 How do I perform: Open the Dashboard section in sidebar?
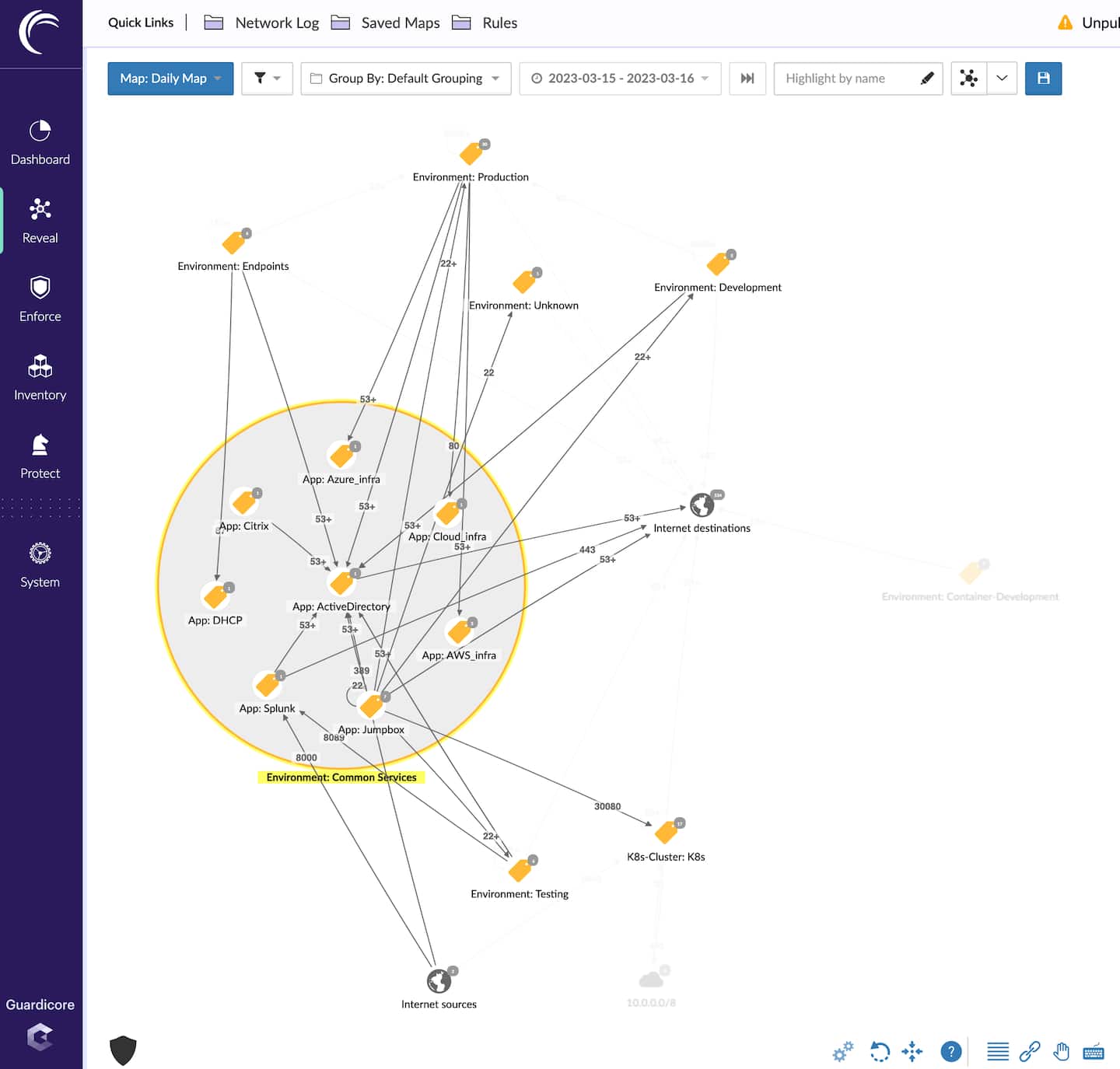pyautogui.click(x=40, y=143)
